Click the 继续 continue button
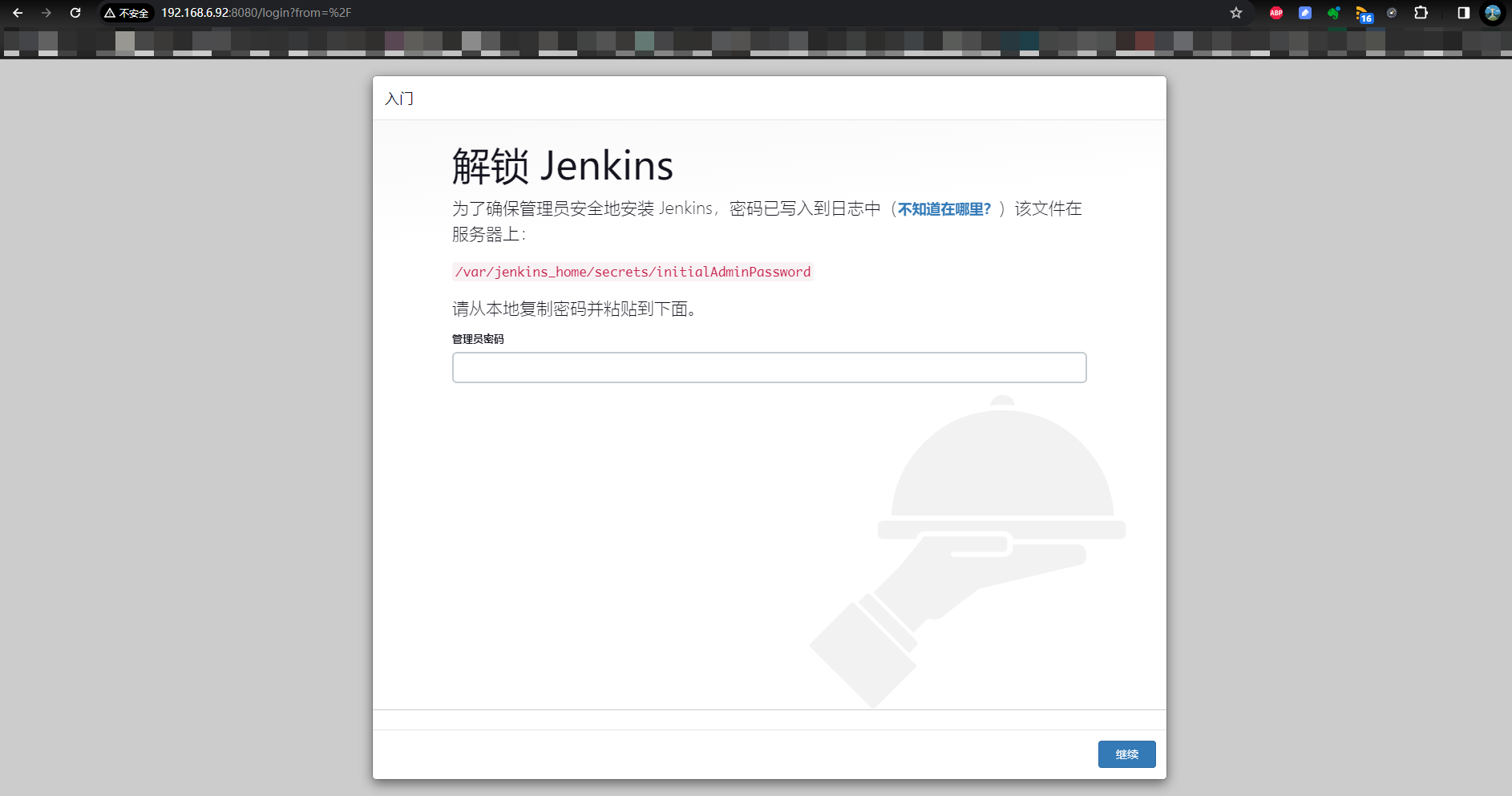Viewport: 1512px width, 796px height. point(1126,754)
